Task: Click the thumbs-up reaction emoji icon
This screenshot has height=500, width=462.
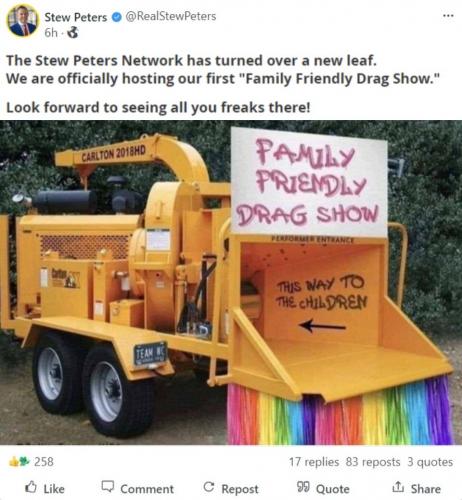Action: [14, 462]
